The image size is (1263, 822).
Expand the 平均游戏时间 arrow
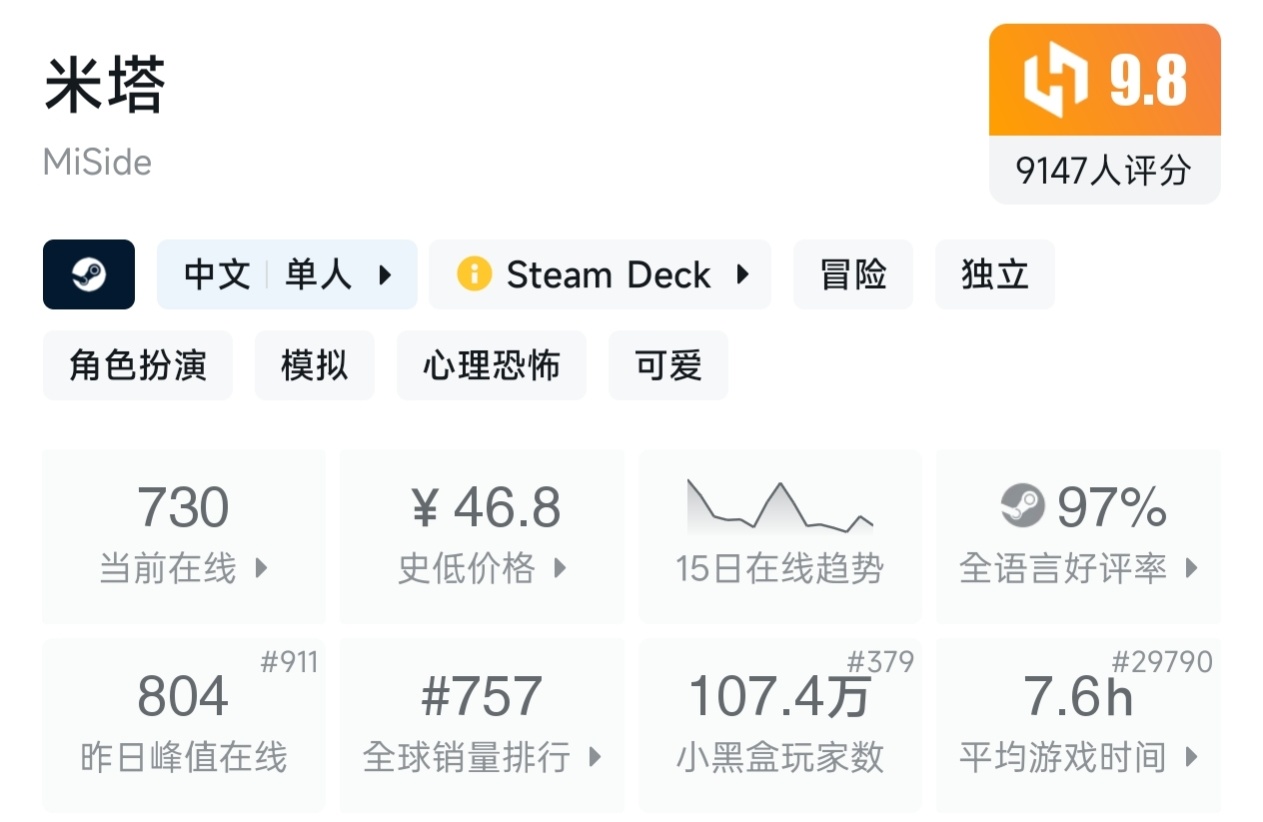click(1191, 757)
